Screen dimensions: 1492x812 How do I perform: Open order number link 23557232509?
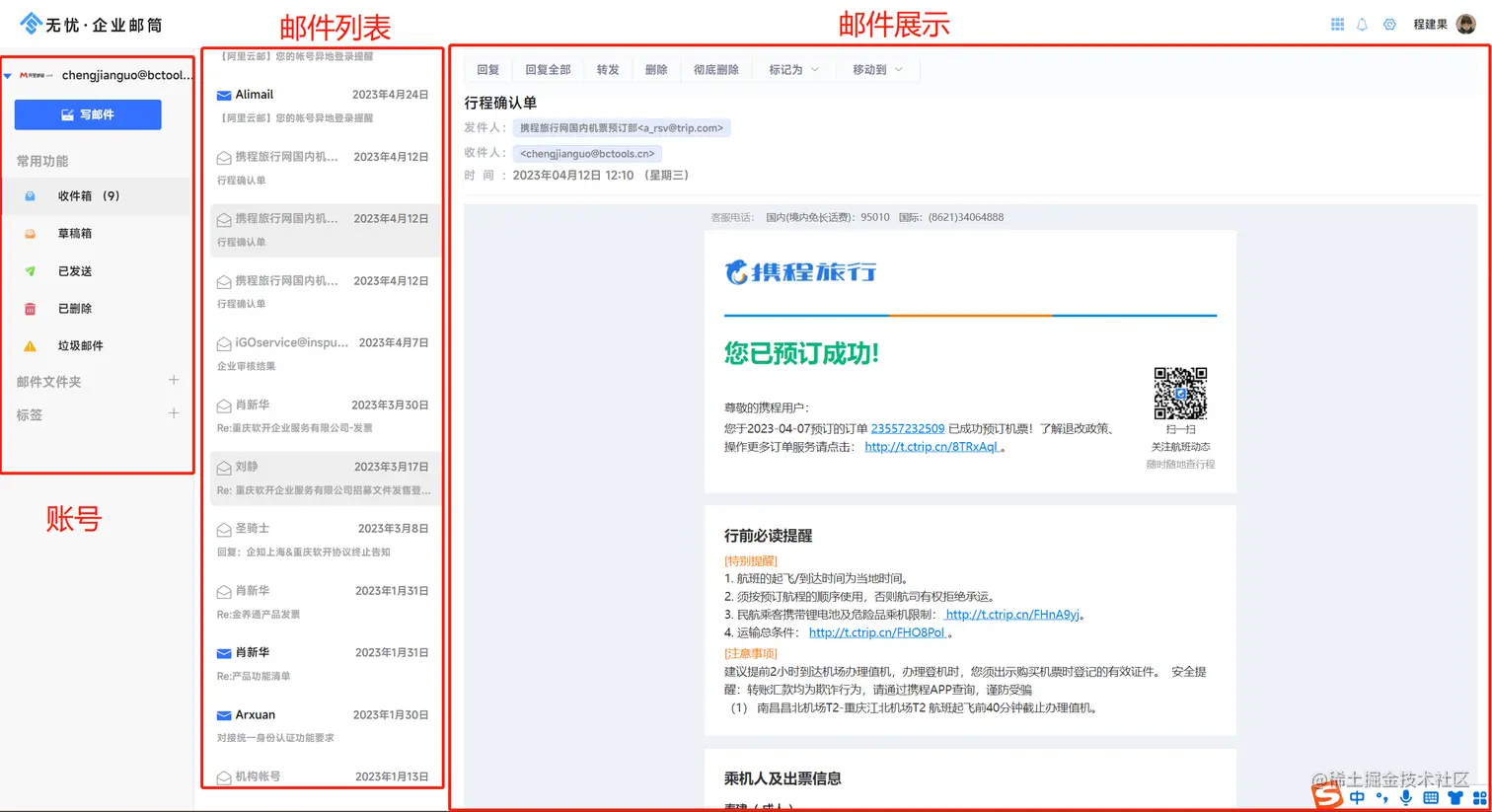coord(908,429)
